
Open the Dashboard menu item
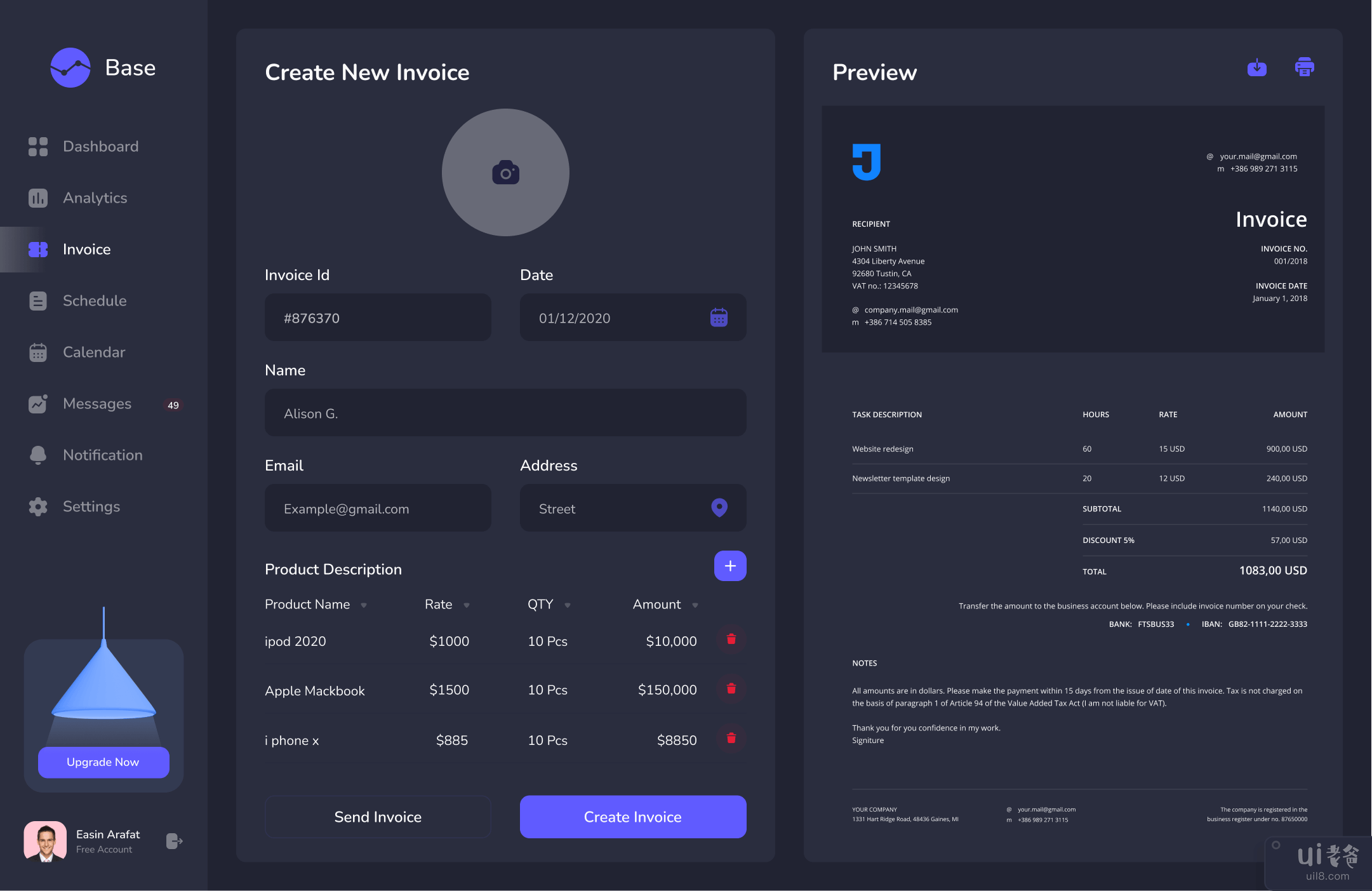click(100, 147)
